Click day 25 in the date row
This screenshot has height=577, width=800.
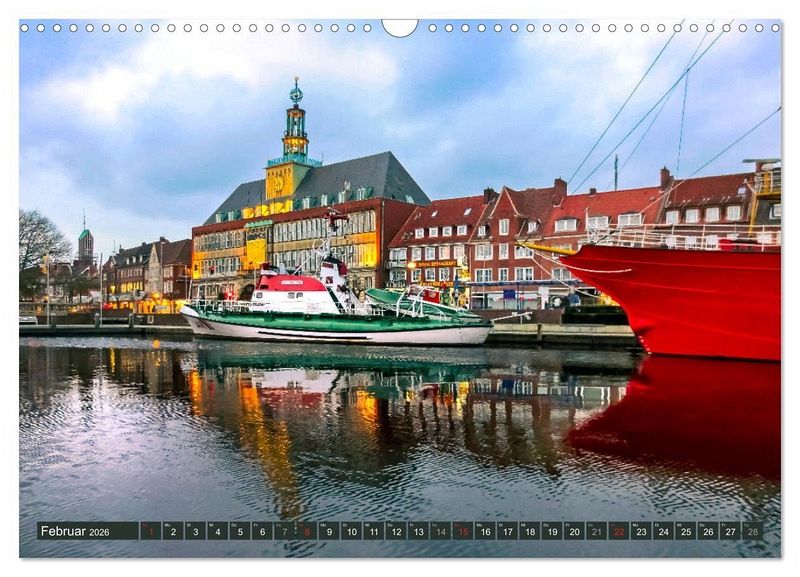(686, 531)
